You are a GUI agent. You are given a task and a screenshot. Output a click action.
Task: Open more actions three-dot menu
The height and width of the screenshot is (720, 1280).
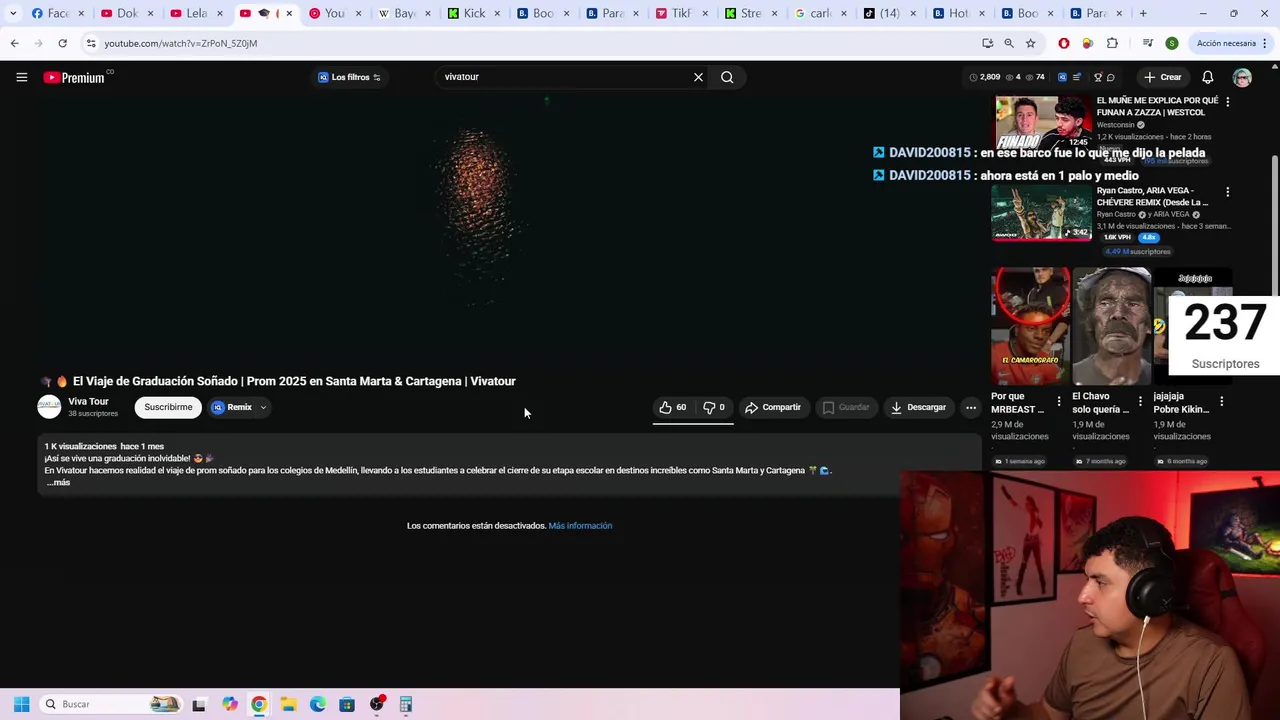point(970,407)
